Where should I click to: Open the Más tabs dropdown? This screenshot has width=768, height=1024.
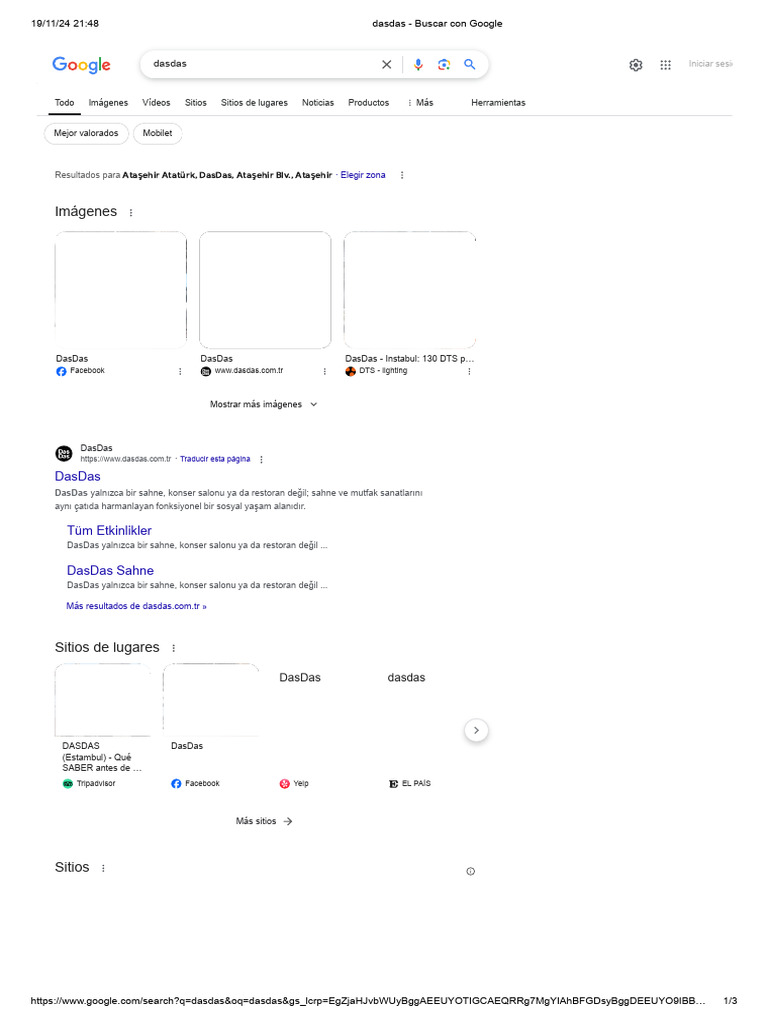(x=421, y=103)
